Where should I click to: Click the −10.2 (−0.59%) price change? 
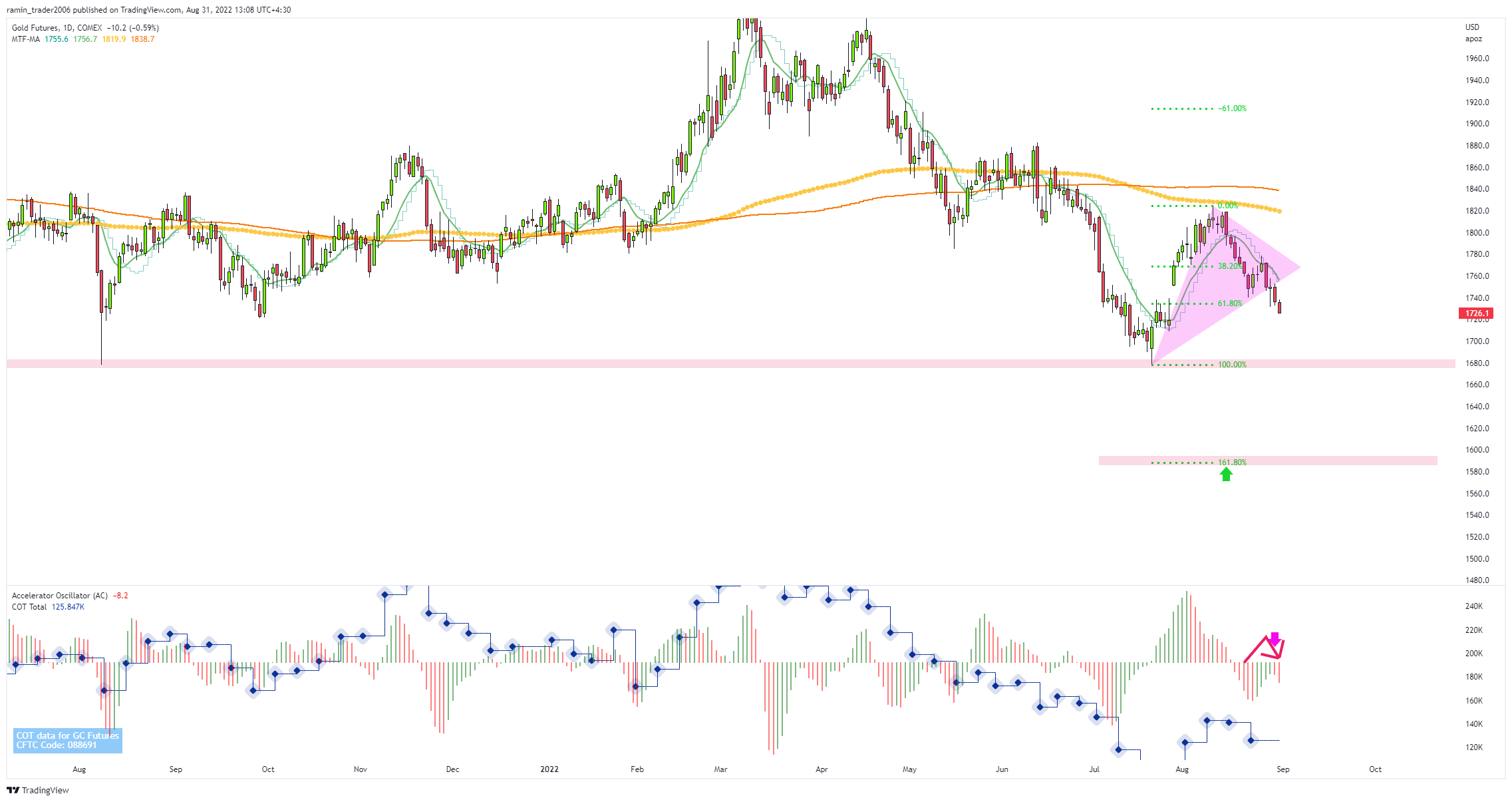[x=133, y=28]
